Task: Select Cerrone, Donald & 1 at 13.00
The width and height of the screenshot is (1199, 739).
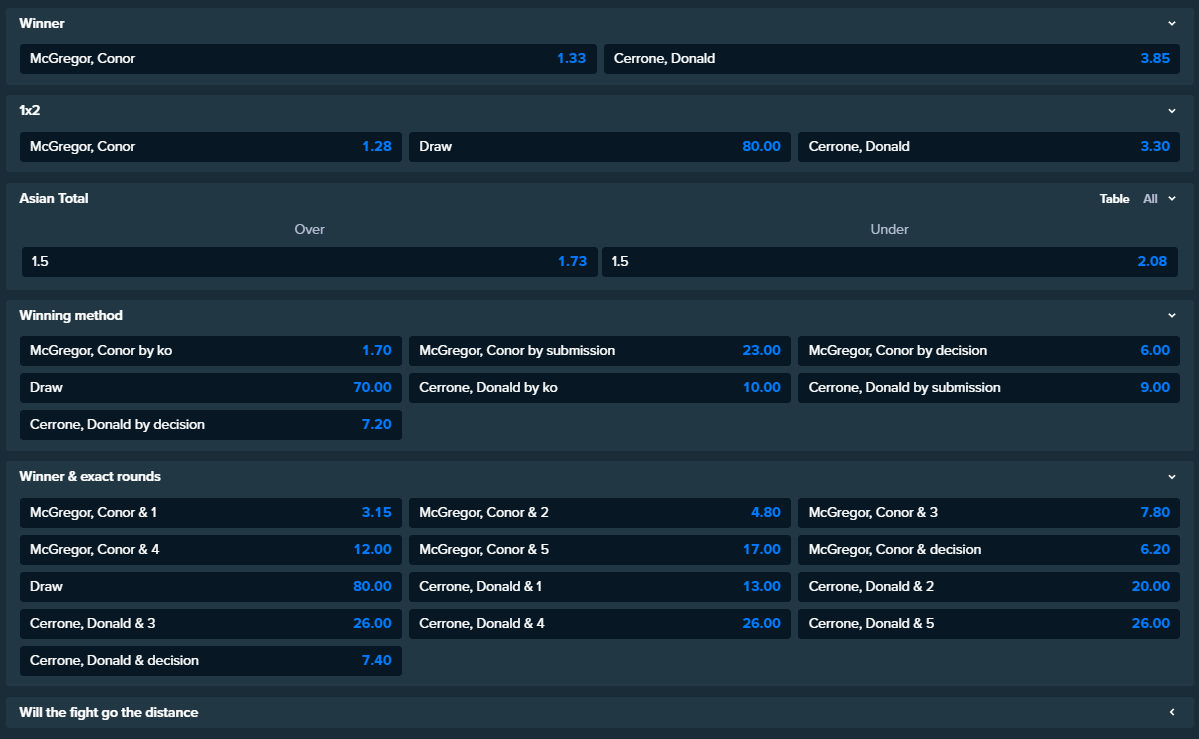Action: (600, 587)
